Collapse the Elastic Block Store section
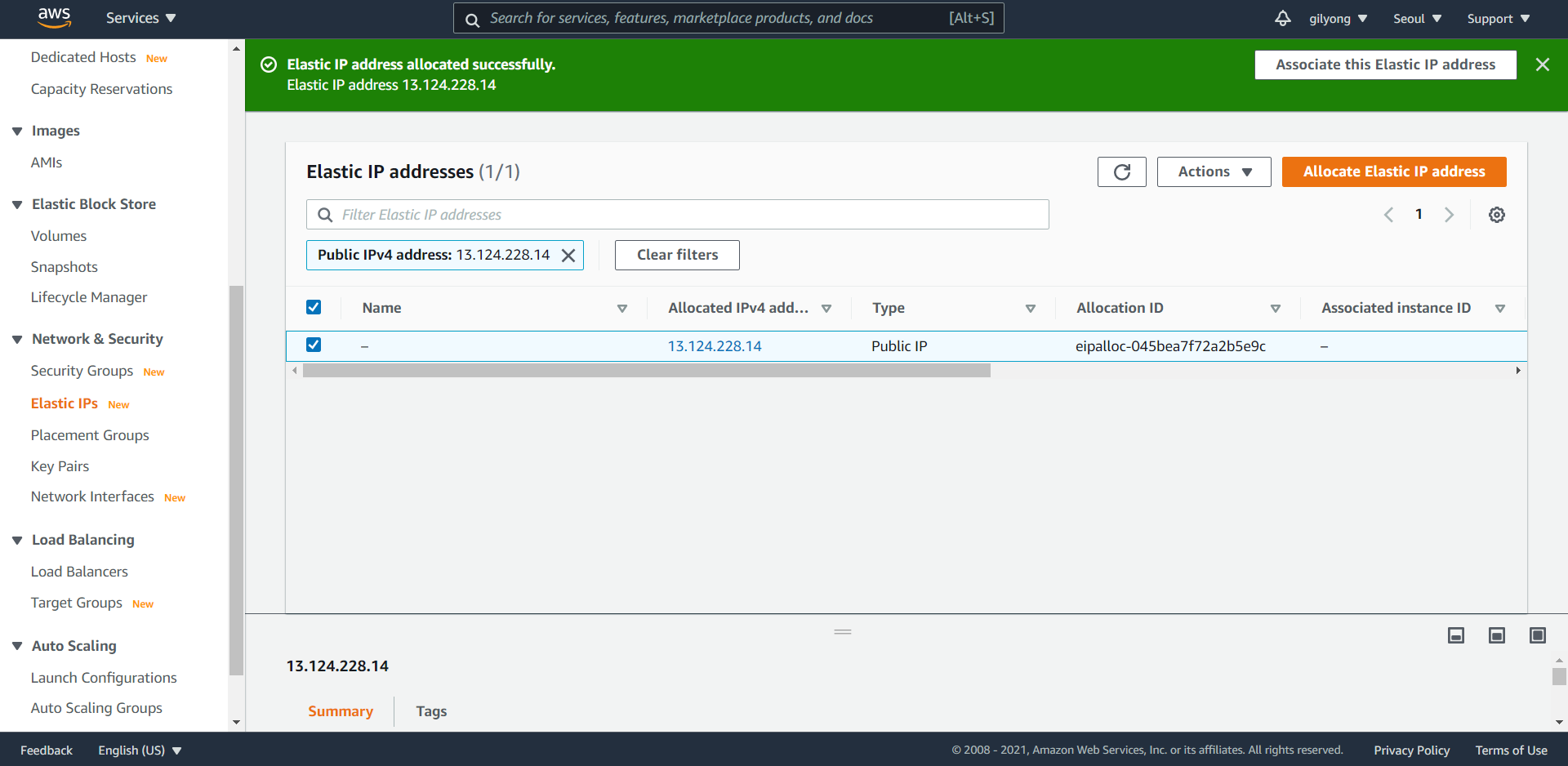1568x766 pixels. click(17, 205)
